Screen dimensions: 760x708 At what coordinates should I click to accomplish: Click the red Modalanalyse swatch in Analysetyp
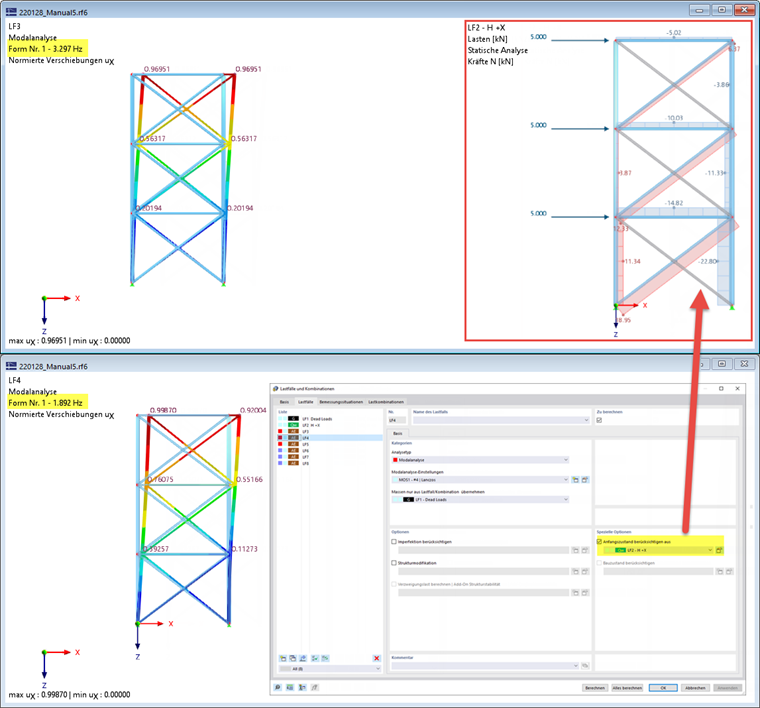tap(395, 460)
